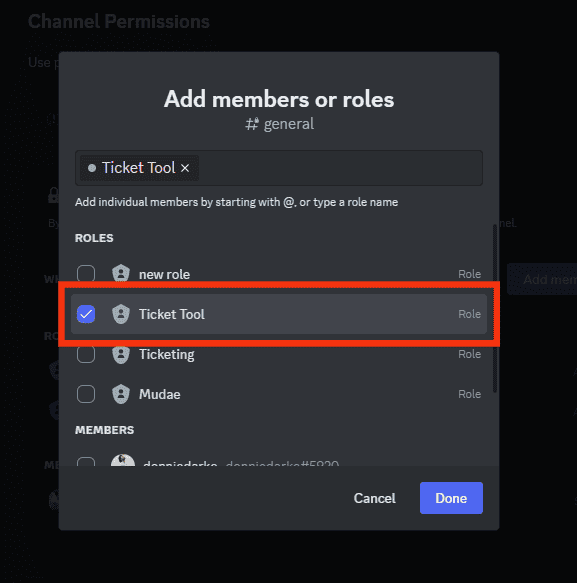Click the shield icon beside Mudae
577x583 pixels.
point(121,394)
